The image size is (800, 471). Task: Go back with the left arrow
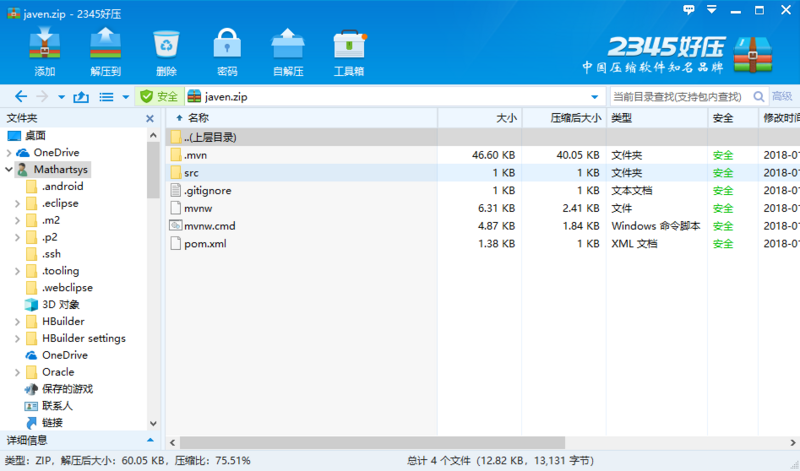click(21, 96)
